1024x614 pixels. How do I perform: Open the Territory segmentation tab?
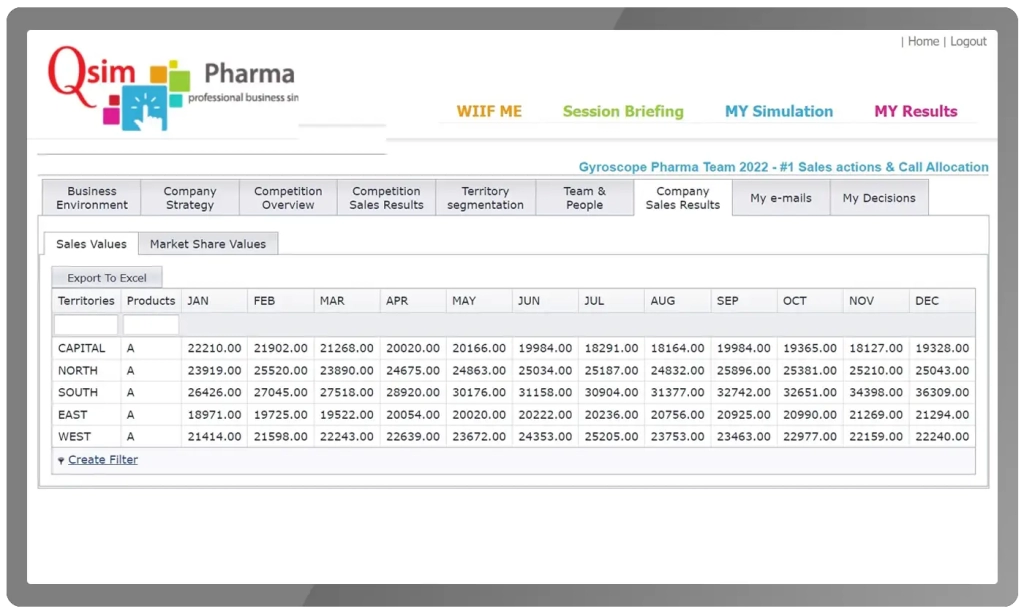tap(485, 198)
